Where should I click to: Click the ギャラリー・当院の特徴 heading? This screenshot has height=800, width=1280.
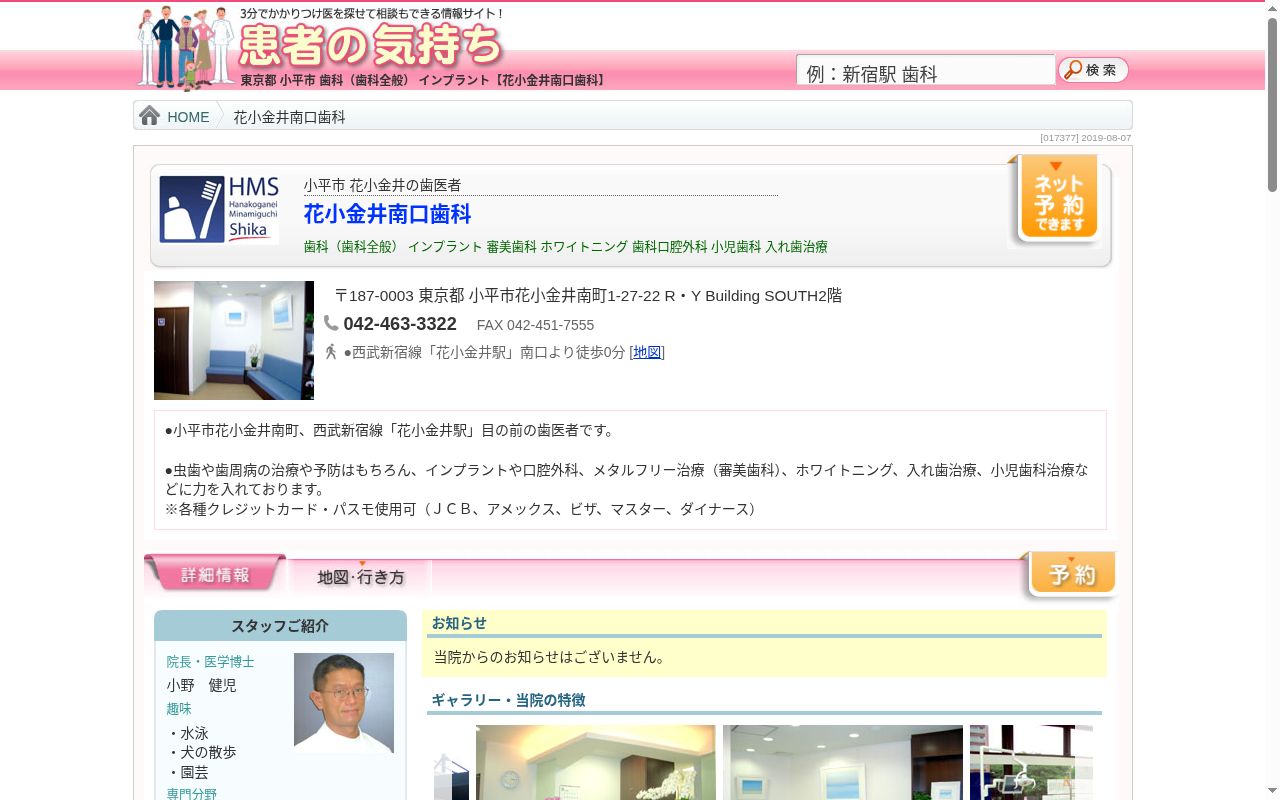508,700
